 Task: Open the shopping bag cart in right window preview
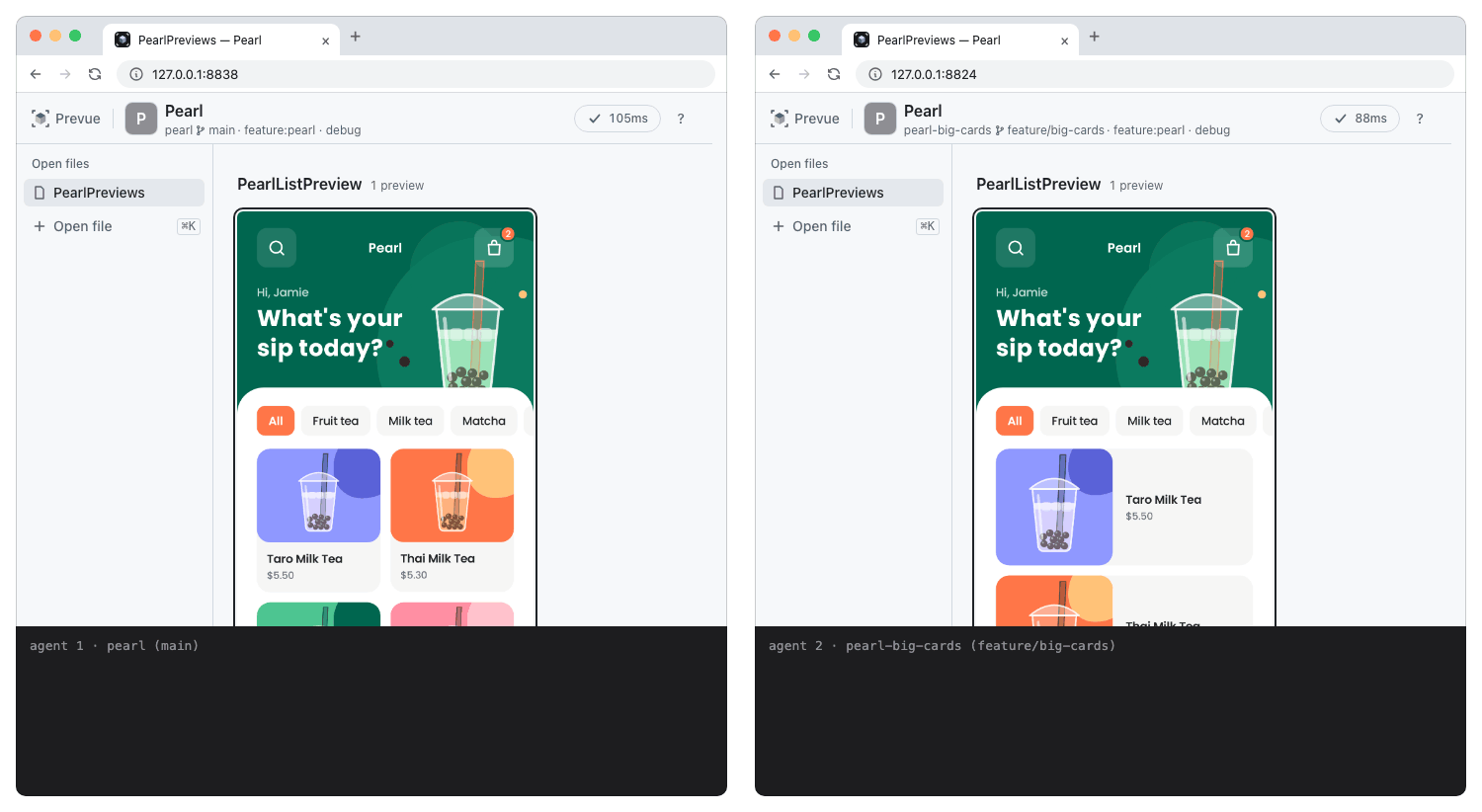(x=1233, y=248)
